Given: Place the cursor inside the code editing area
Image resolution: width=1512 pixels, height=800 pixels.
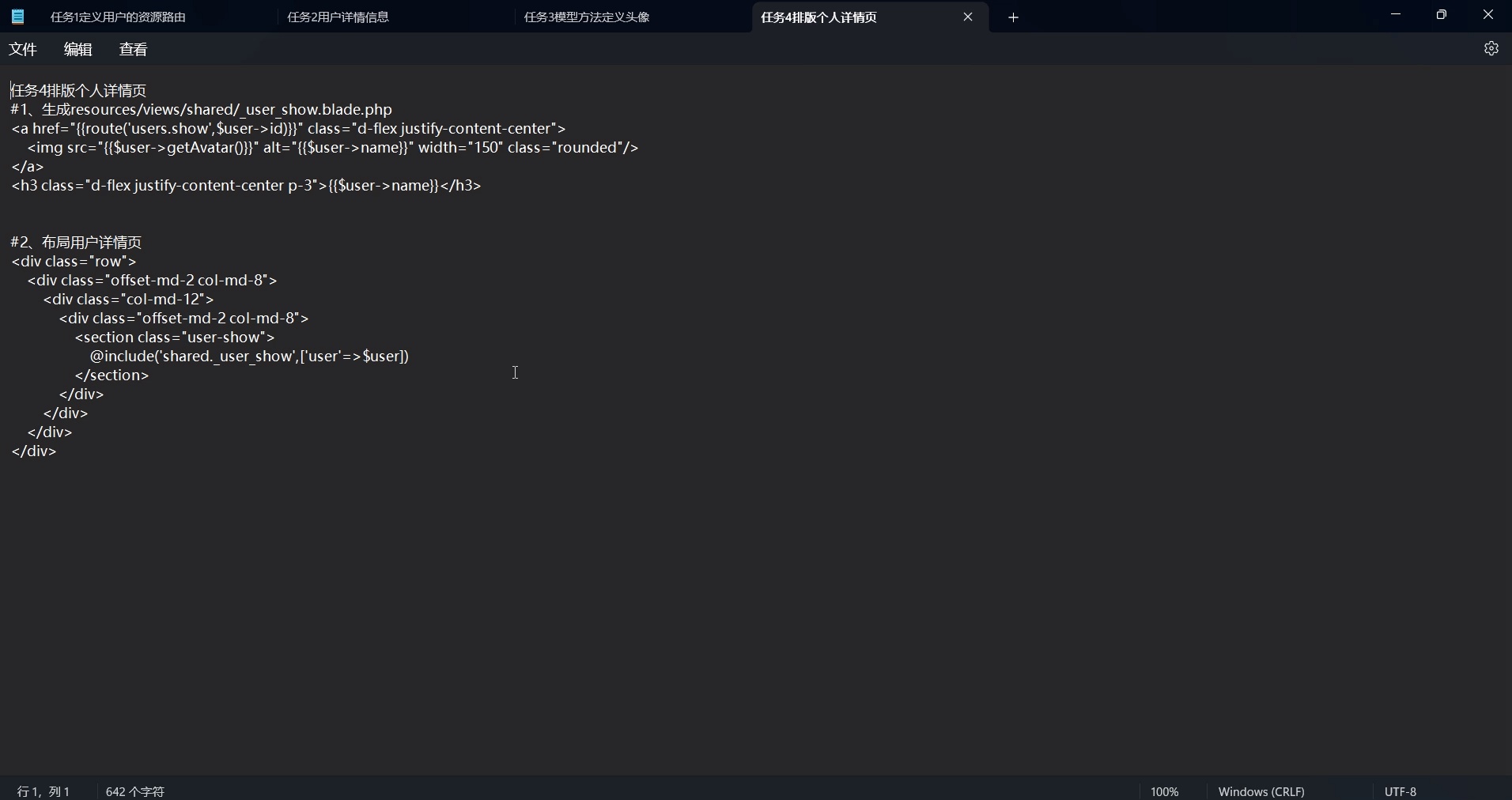Looking at the screenshot, I should 514,373.
